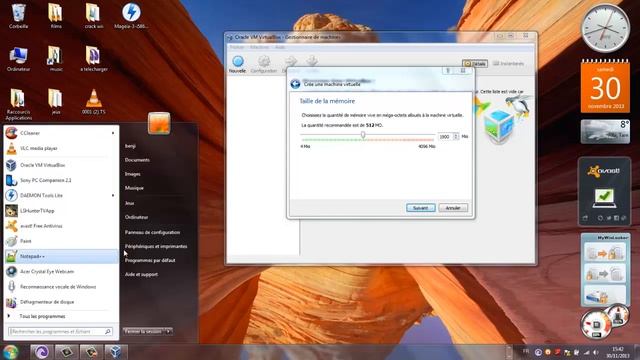The image size is (640, 360).
Task: Open the Corbeille desktop icon
Action: [x=18, y=16]
